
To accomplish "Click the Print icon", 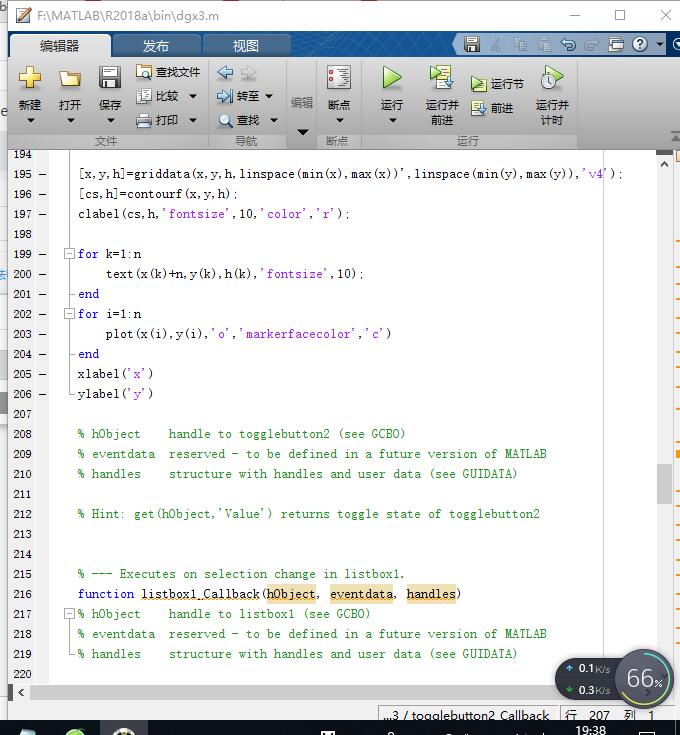I will click(143, 120).
